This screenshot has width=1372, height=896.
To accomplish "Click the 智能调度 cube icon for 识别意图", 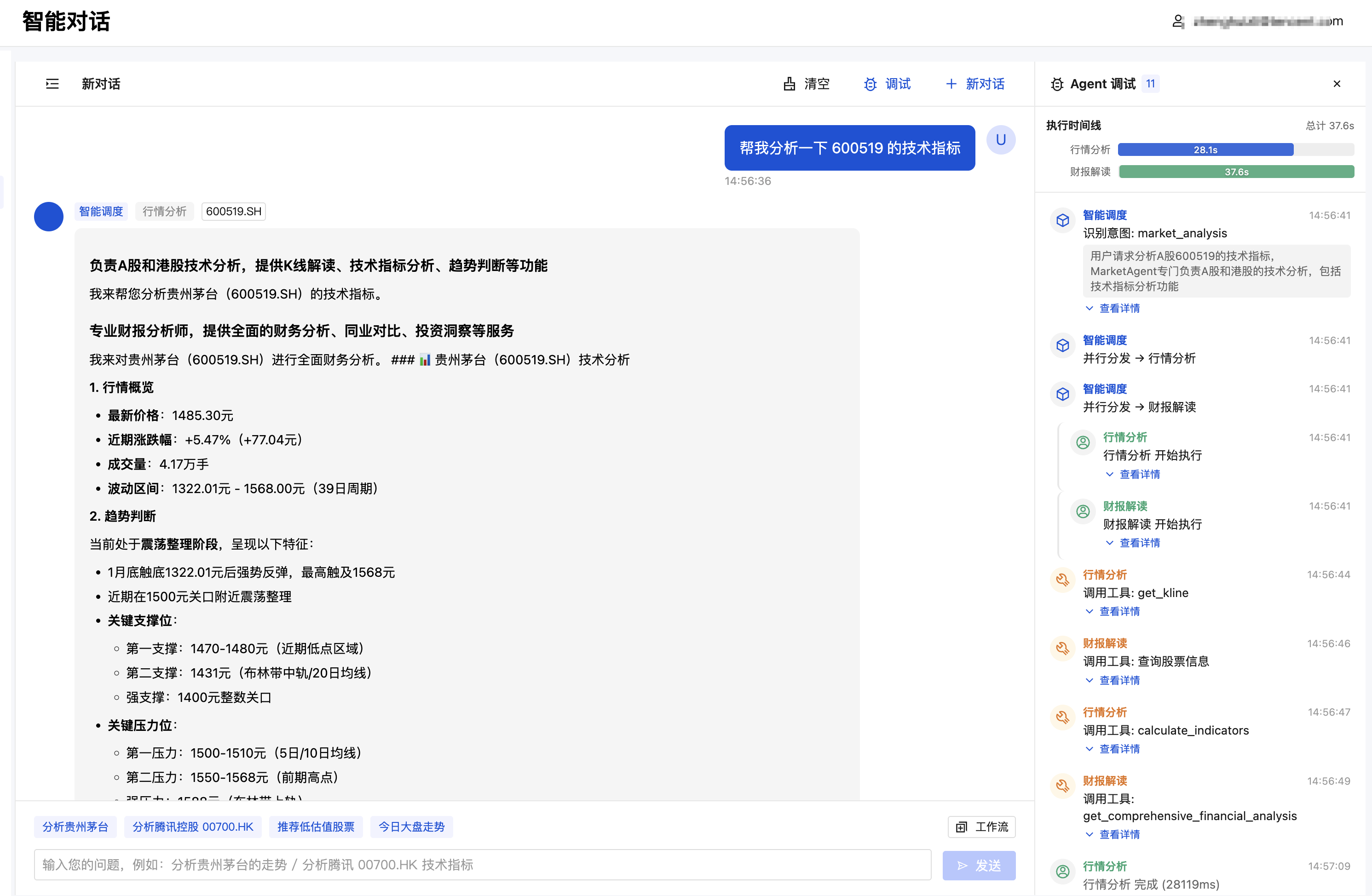I will [x=1062, y=220].
